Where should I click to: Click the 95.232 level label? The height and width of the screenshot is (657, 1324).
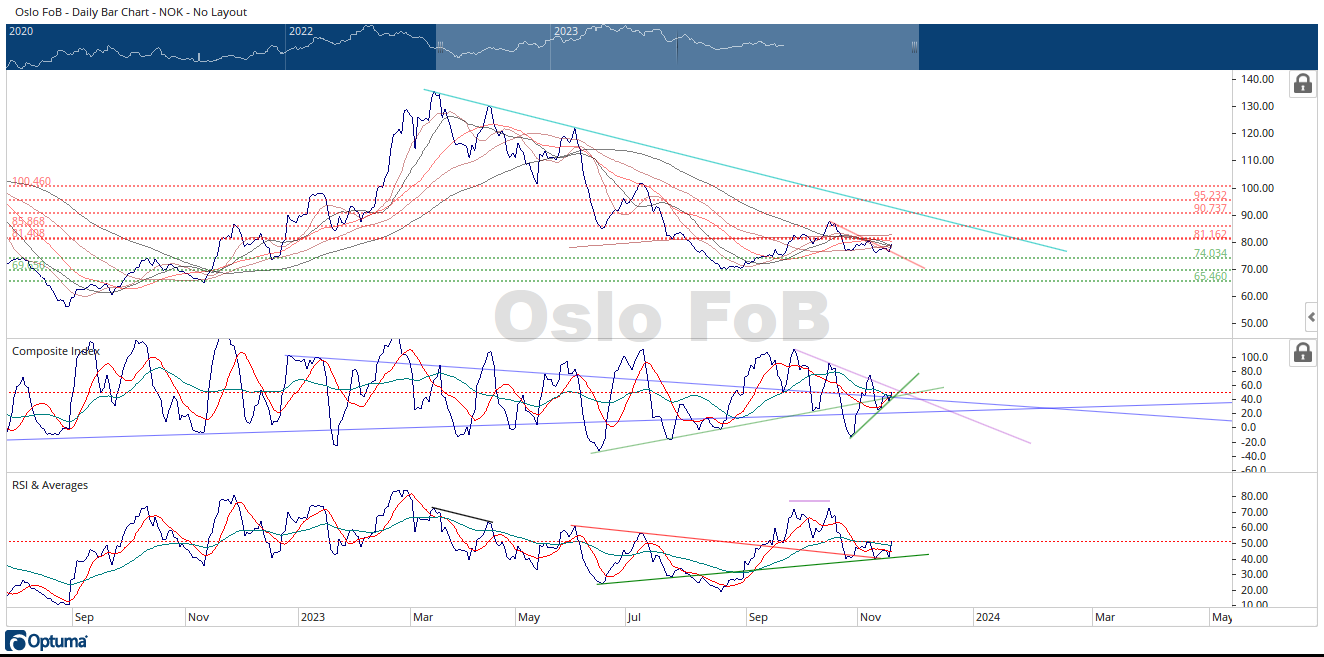(1210, 196)
